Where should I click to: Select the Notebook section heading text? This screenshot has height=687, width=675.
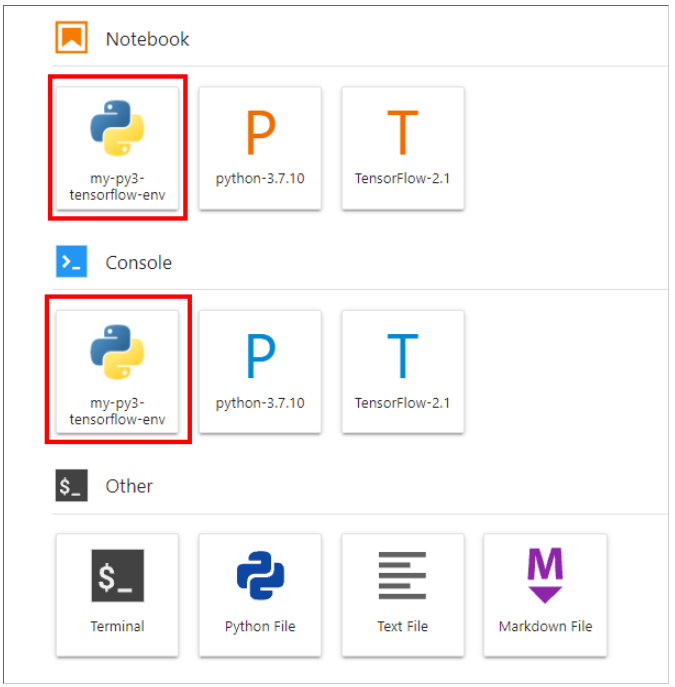coord(147,39)
